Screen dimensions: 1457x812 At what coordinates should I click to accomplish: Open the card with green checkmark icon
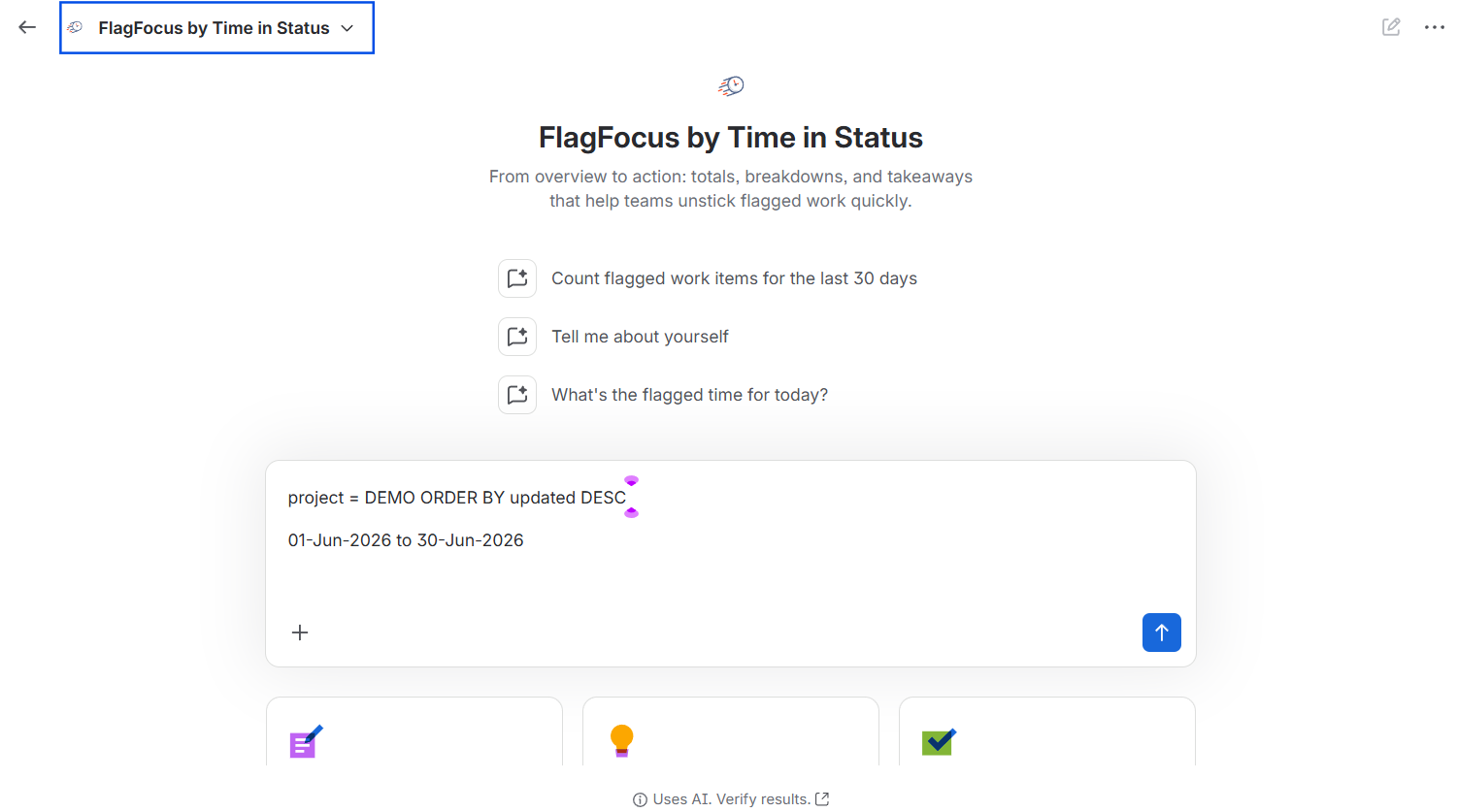1047,731
